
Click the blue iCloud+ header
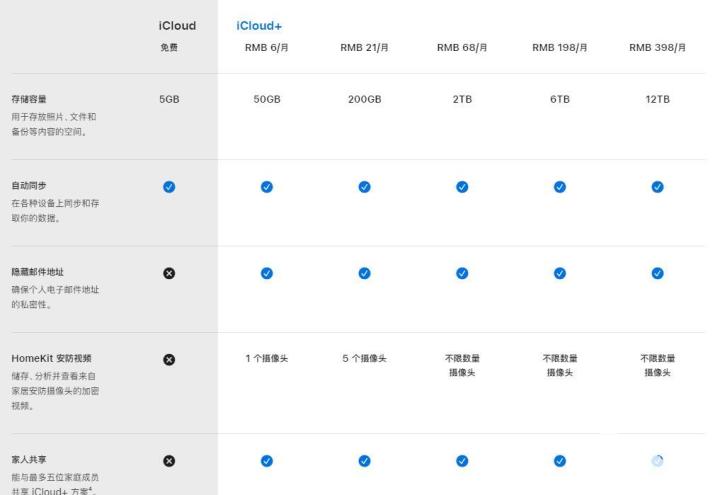pos(258,25)
